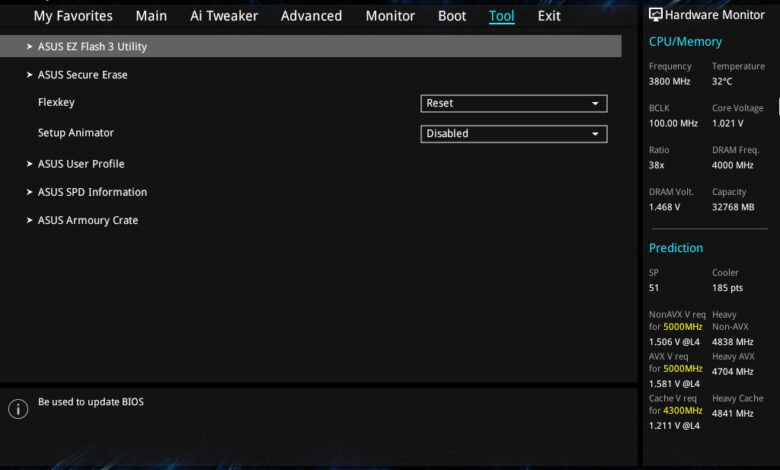Click the 32768 MB capacity value
The image size is (780, 470).
click(x=733, y=207)
